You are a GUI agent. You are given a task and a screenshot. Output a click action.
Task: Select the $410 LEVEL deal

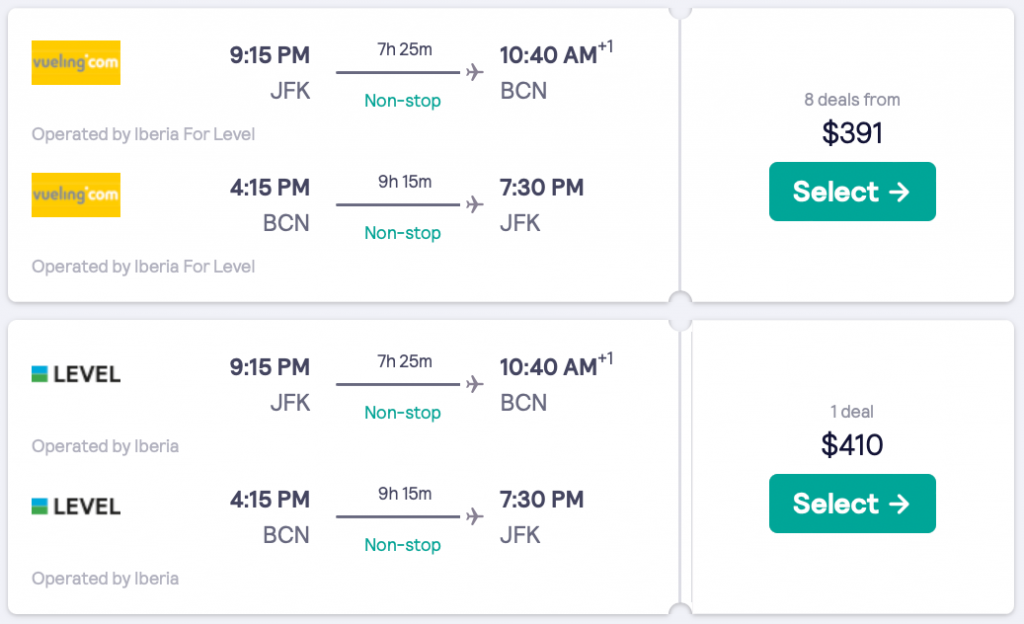tap(852, 503)
